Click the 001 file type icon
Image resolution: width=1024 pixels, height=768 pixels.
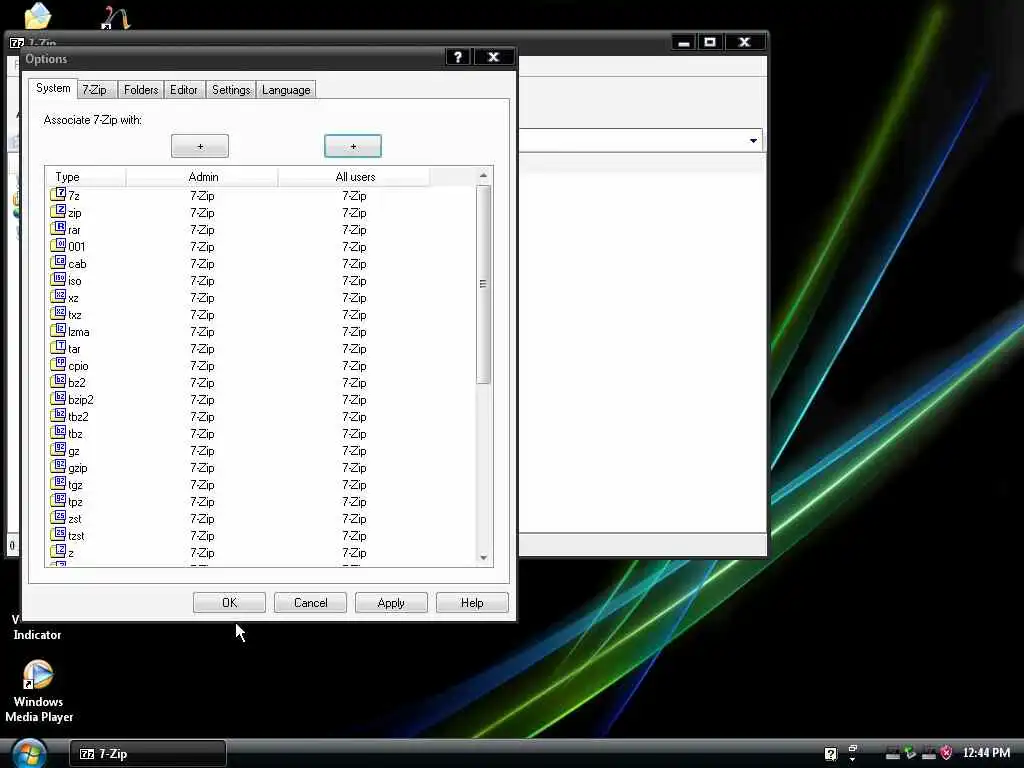tap(58, 246)
